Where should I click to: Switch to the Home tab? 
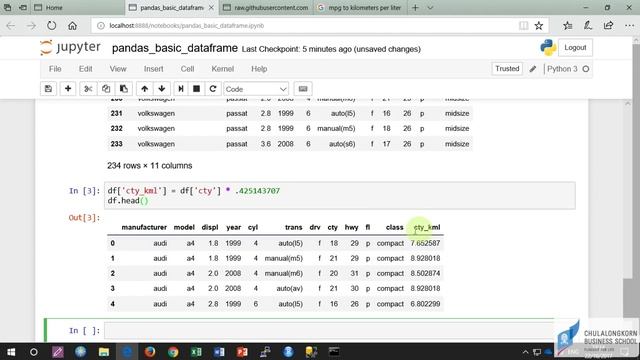click(x=78, y=7)
